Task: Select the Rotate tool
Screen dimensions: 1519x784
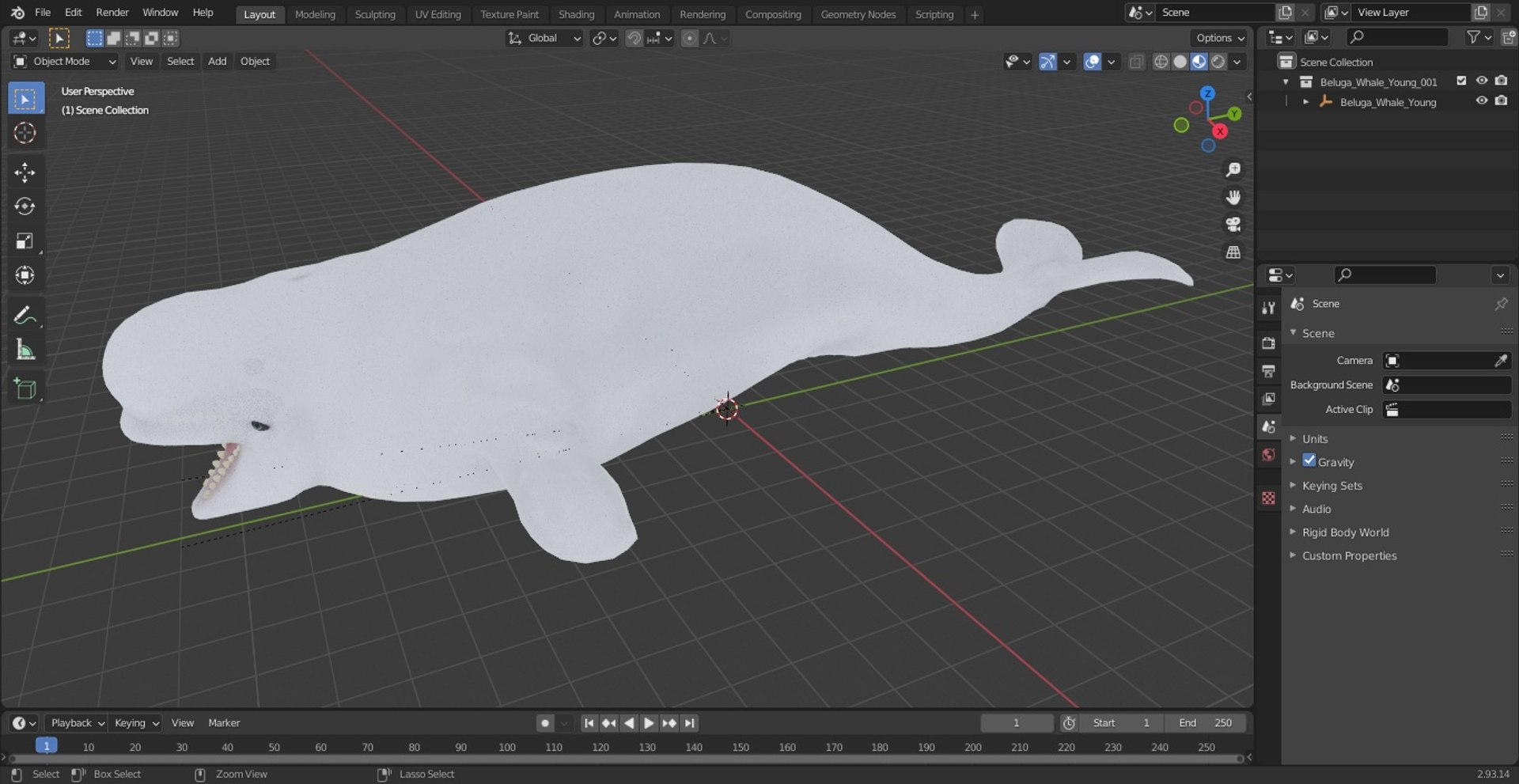Action: point(25,206)
